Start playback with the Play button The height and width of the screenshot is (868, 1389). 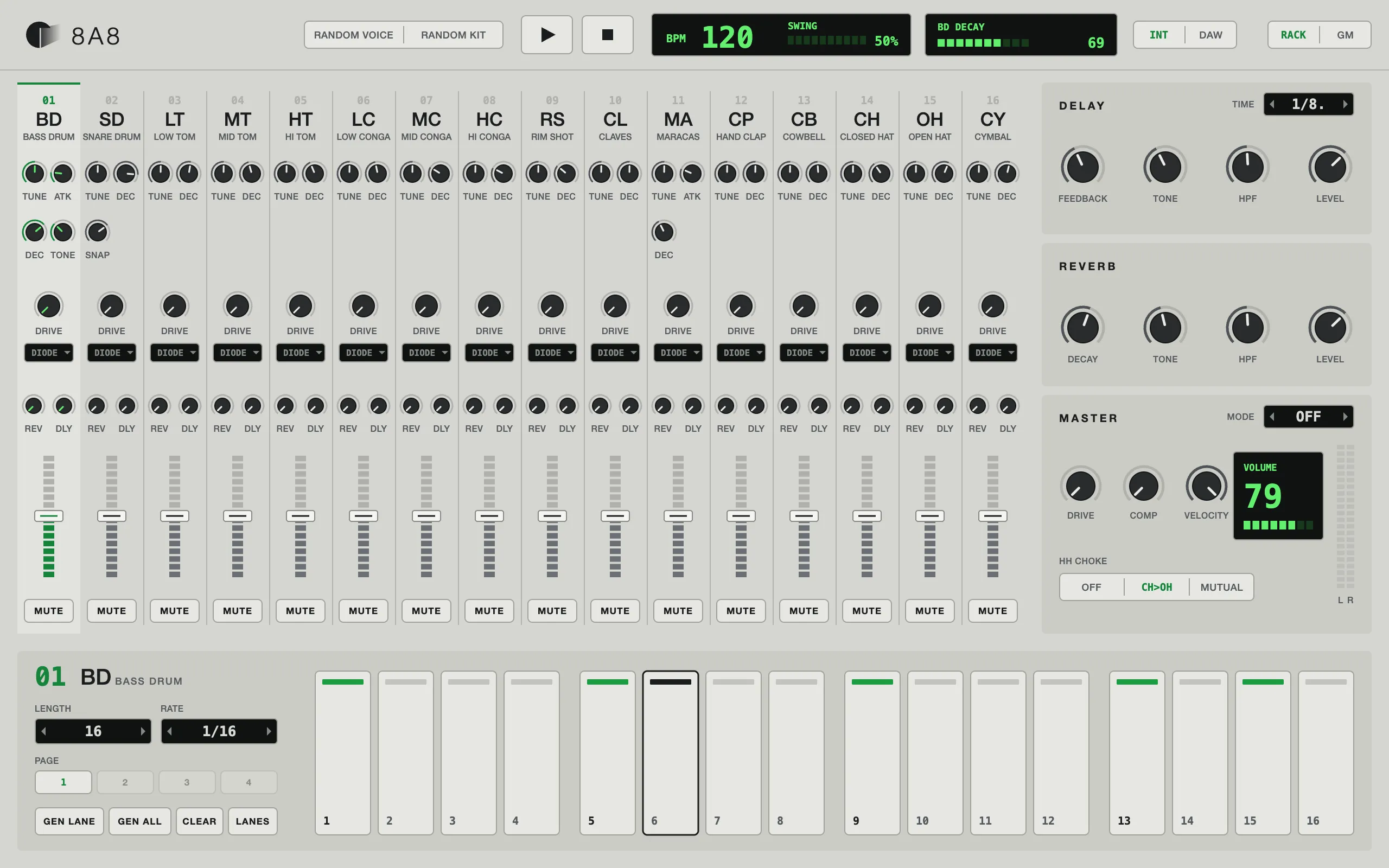546,35
